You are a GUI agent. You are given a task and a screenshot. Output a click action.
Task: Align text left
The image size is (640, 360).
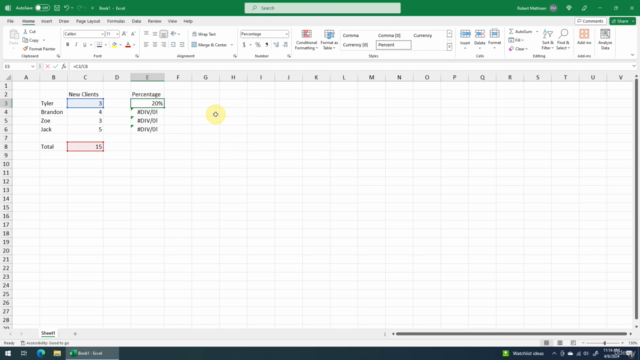click(146, 44)
